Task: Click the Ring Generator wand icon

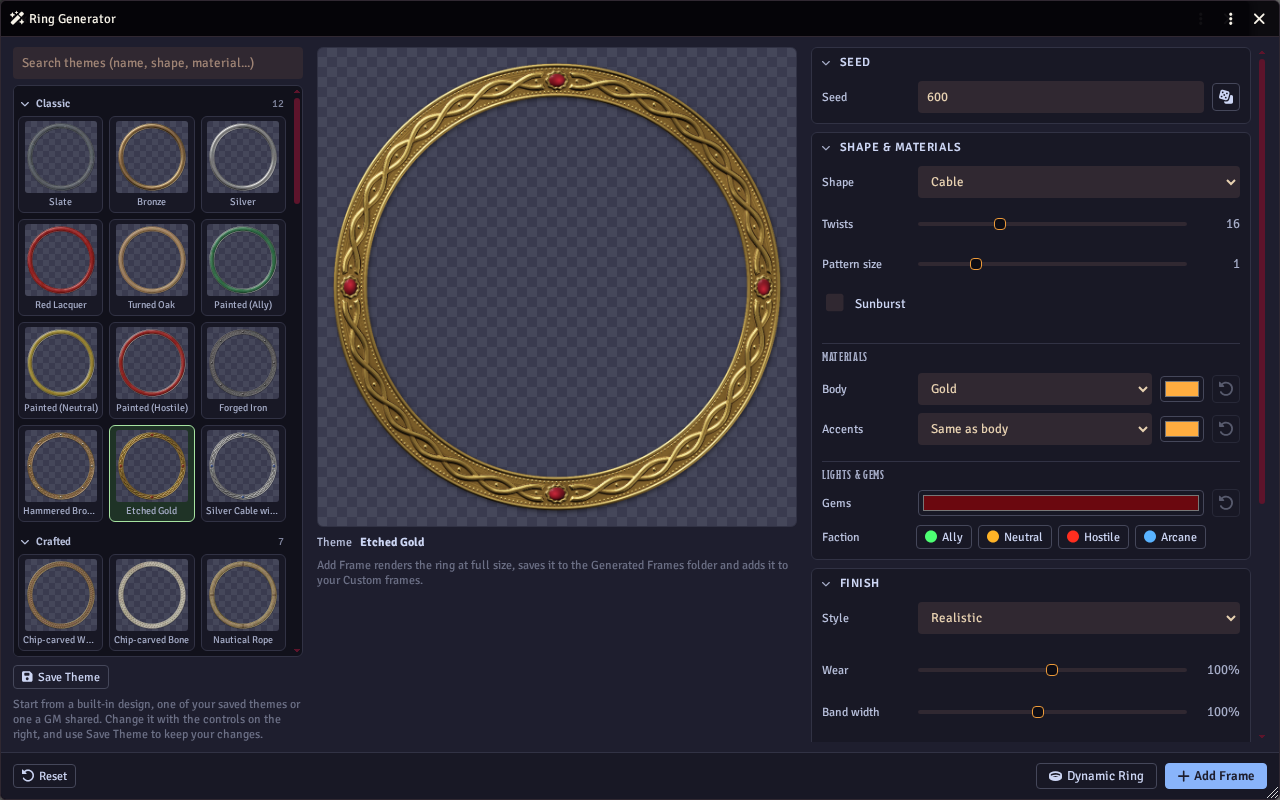Action: pyautogui.click(x=17, y=19)
